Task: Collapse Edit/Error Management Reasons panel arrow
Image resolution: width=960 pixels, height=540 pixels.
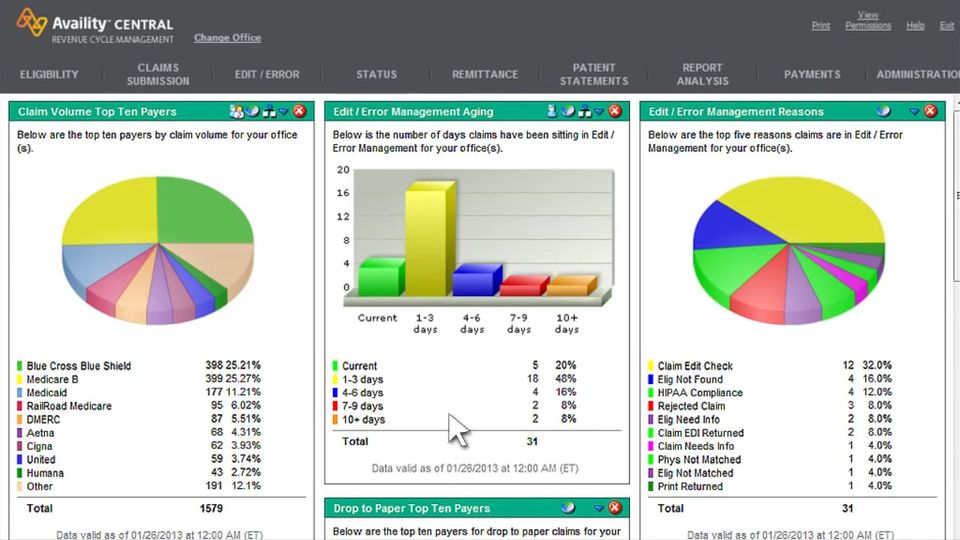Action: [x=914, y=111]
